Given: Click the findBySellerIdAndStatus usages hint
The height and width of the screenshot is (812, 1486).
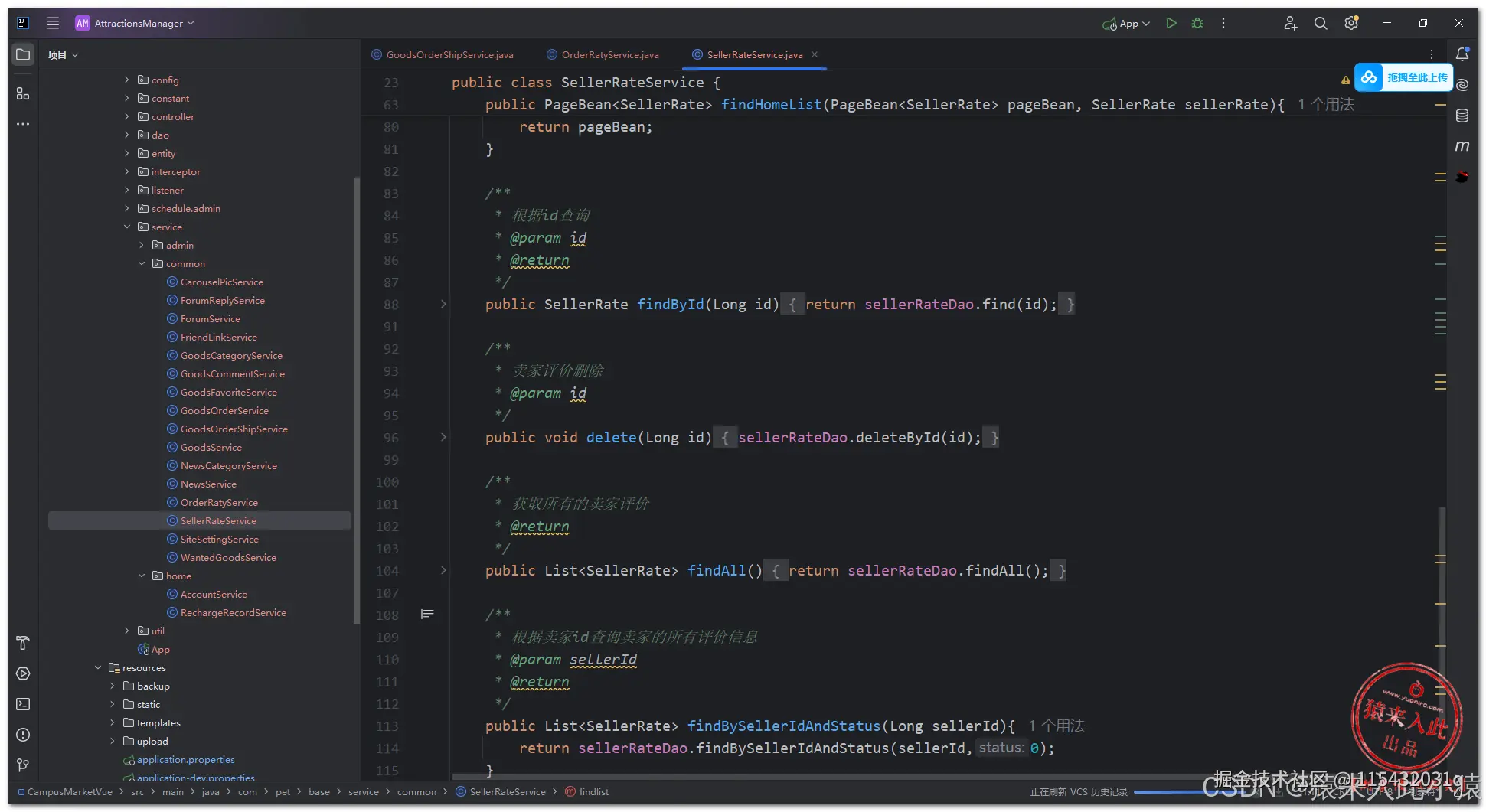Looking at the screenshot, I should coord(1056,726).
